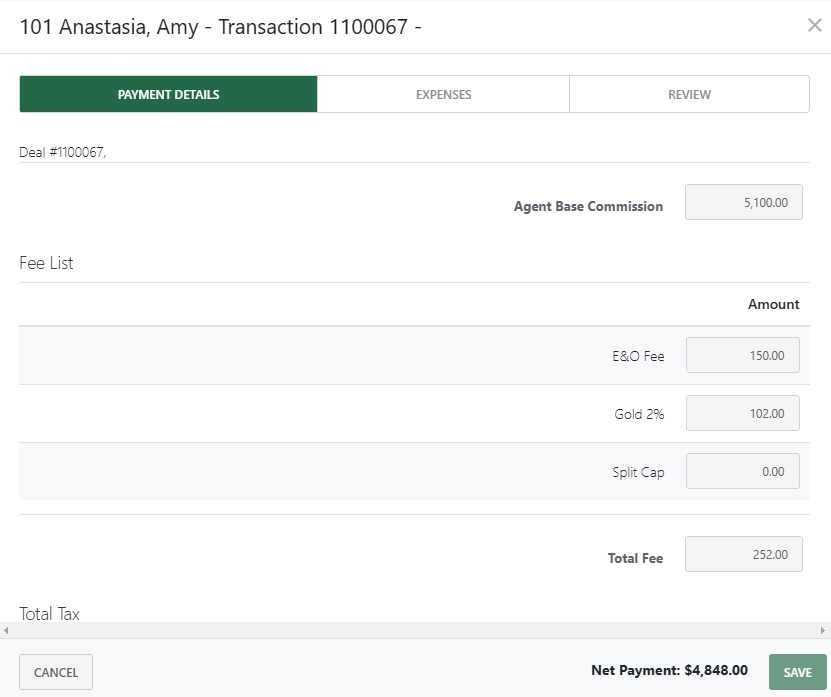
Task: Click the CANCEL button
Action: click(55, 672)
